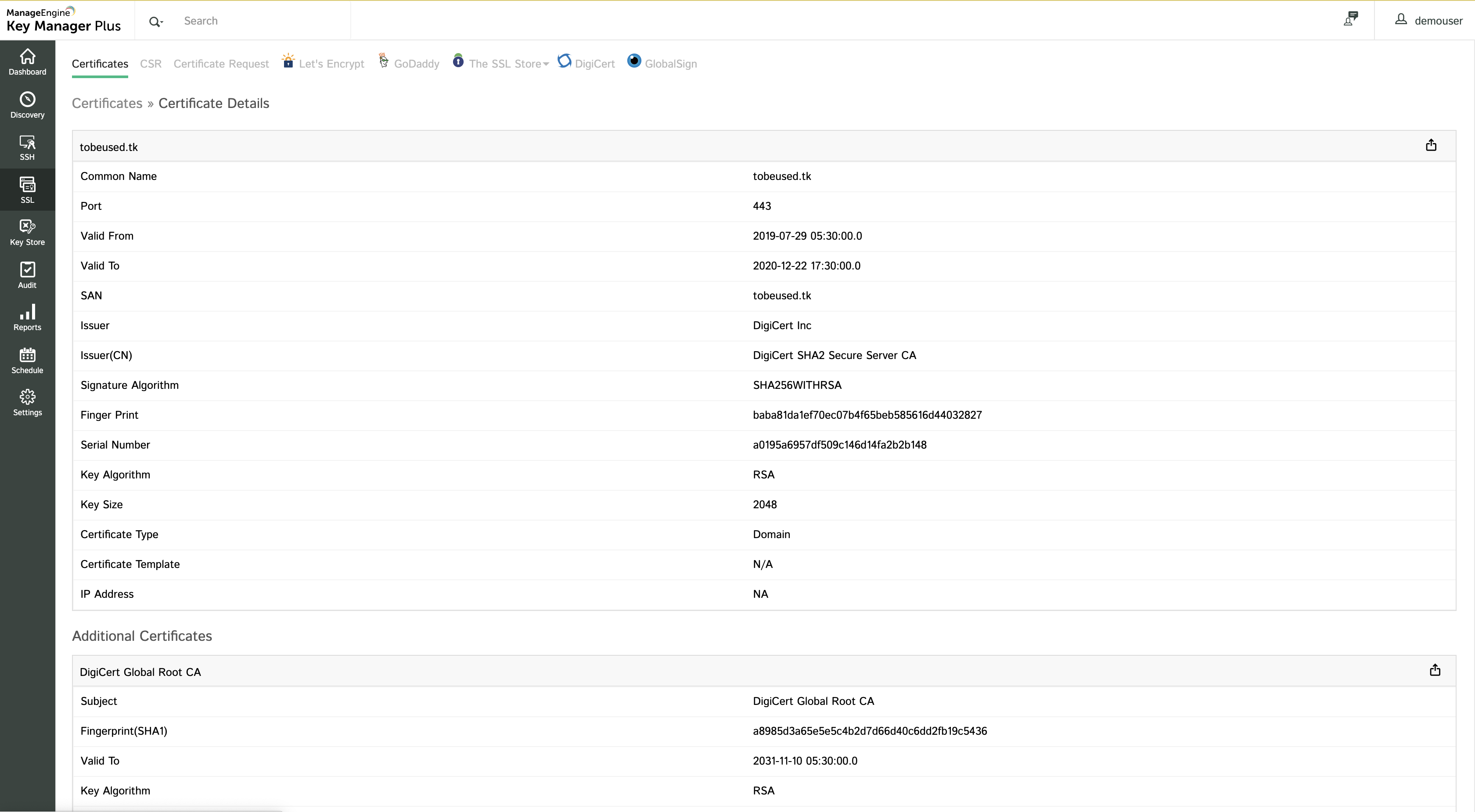This screenshot has height=812, width=1475.
Task: Click the notifications icon in the header
Action: point(1351,19)
